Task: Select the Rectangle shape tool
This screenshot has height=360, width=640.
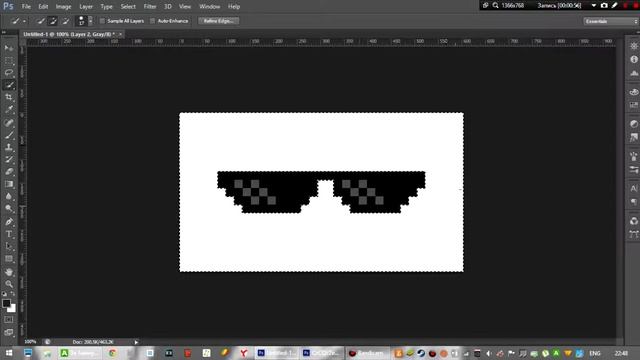Action: click(x=9, y=259)
